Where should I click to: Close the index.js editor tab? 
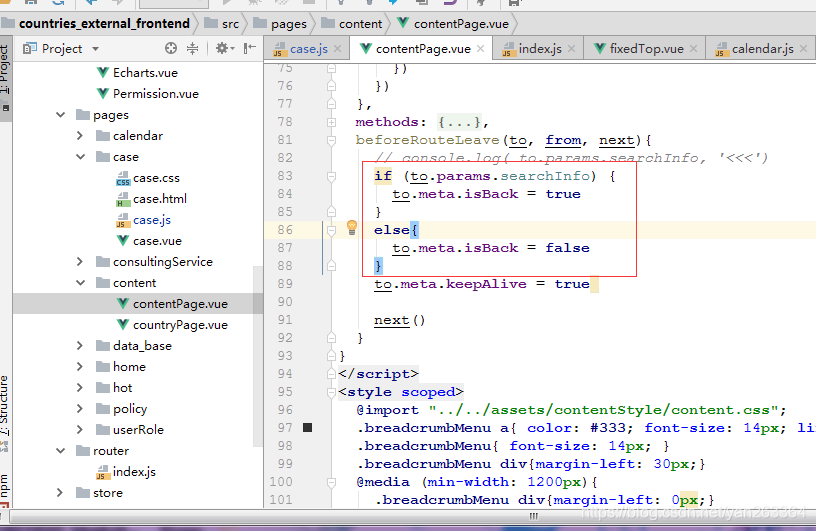coord(571,48)
